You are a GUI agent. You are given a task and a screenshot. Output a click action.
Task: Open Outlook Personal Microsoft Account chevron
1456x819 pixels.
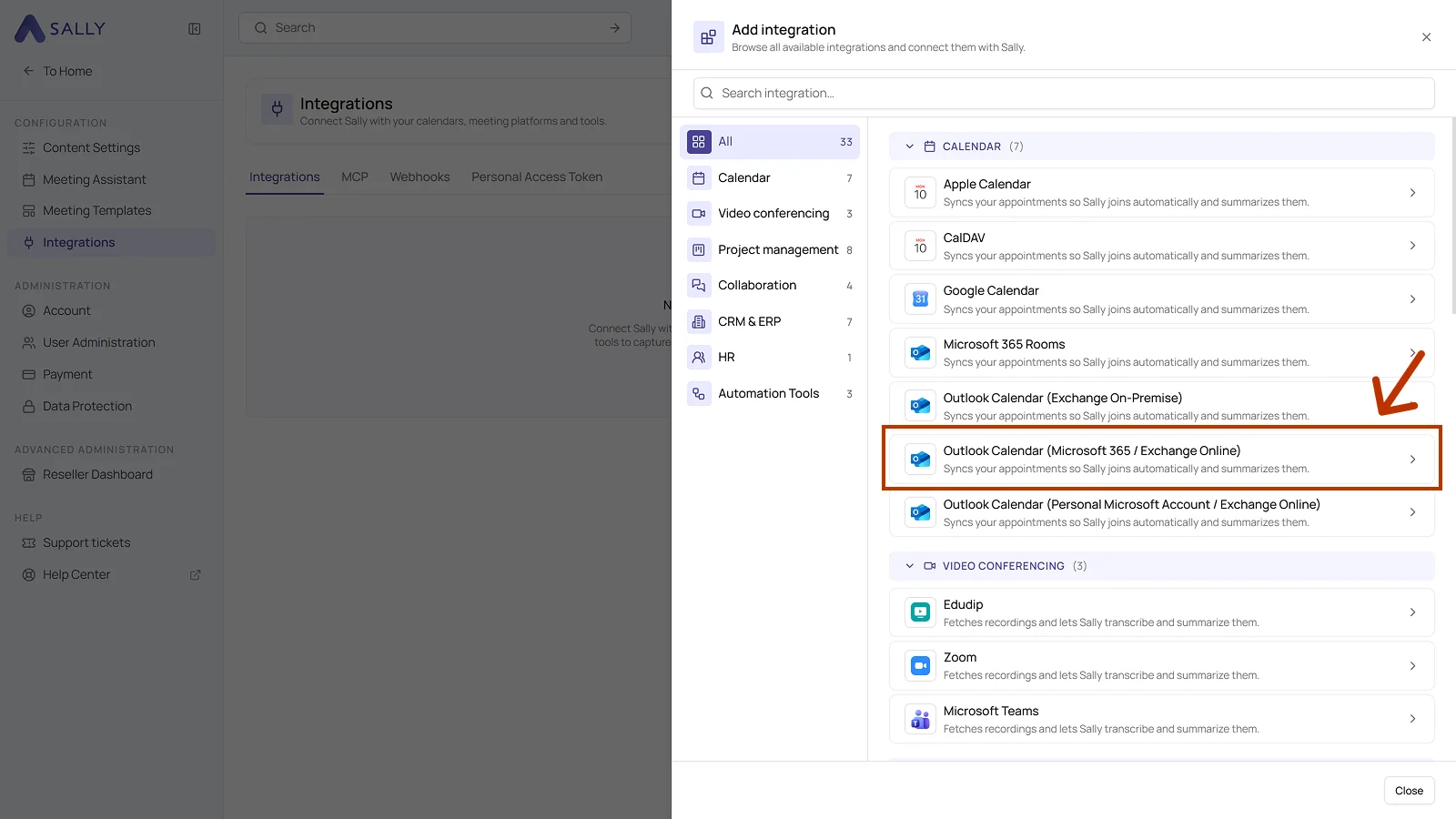click(1412, 512)
